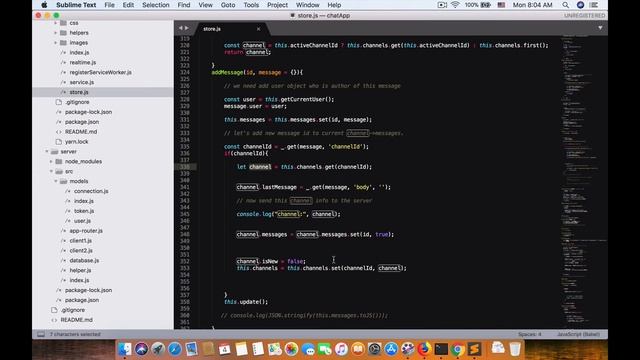Open Google Chrome in the Dock
Screen dimensions: 640x360
458,349
